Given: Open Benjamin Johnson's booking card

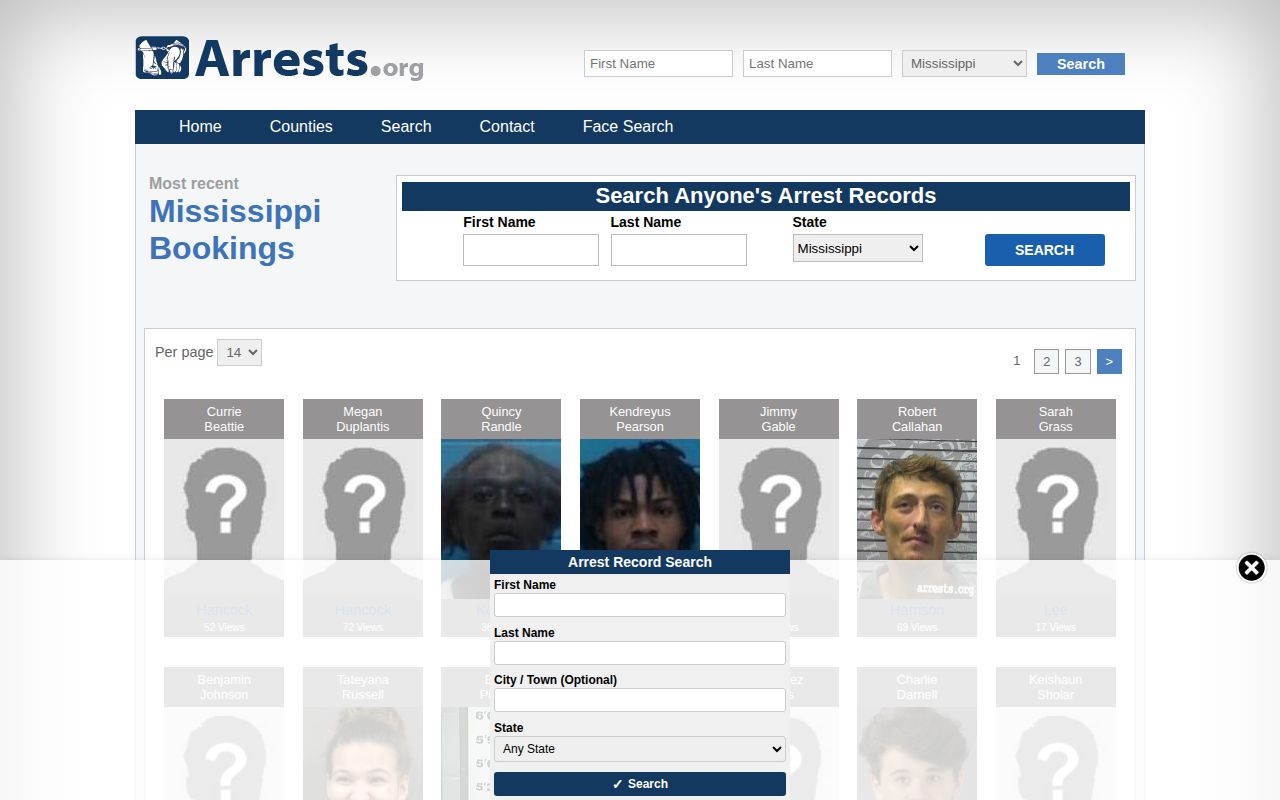Looking at the screenshot, I should [x=224, y=733].
